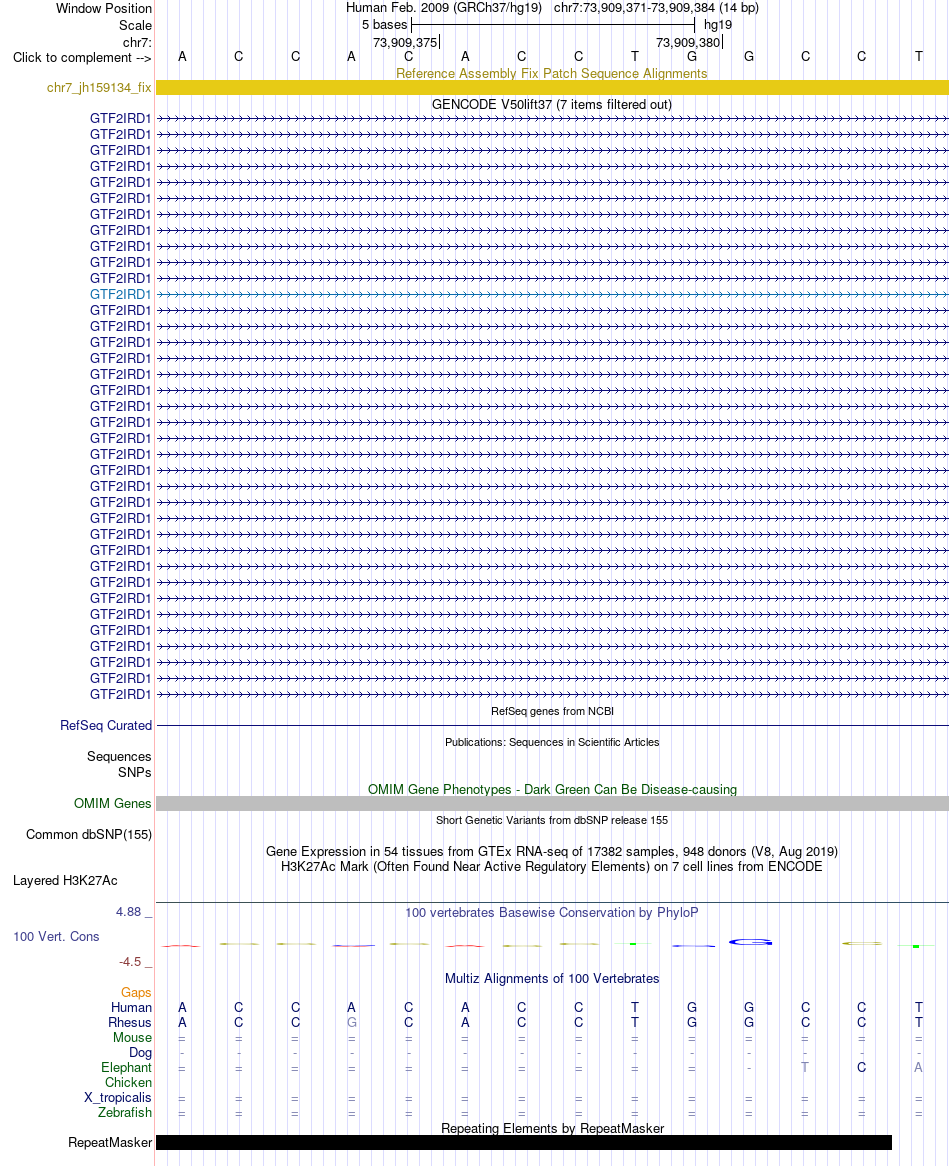Click the T base in Elephant row

click(805, 1068)
